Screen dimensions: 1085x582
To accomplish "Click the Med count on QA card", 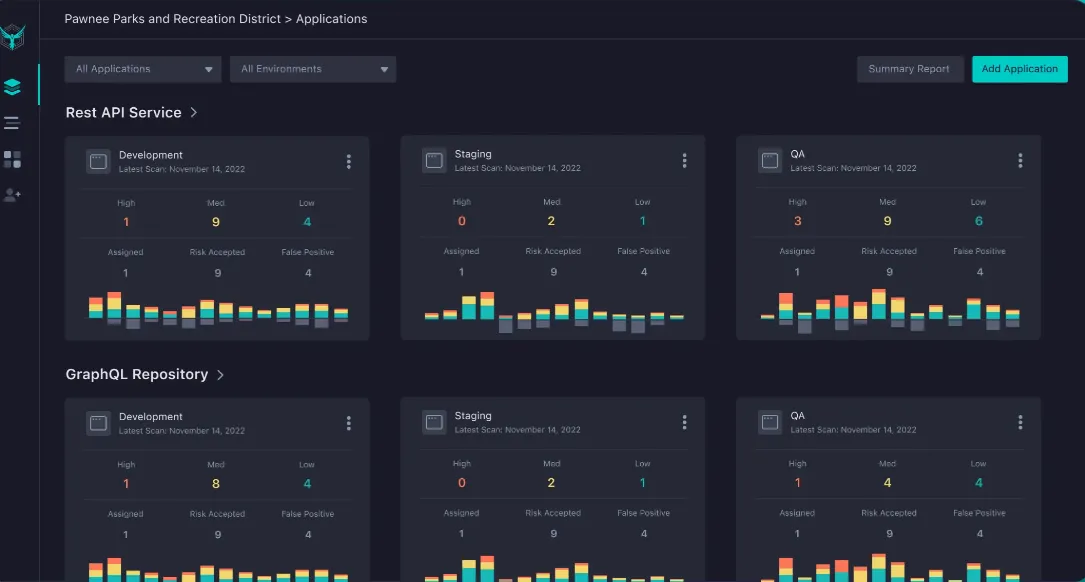I will point(887,219).
